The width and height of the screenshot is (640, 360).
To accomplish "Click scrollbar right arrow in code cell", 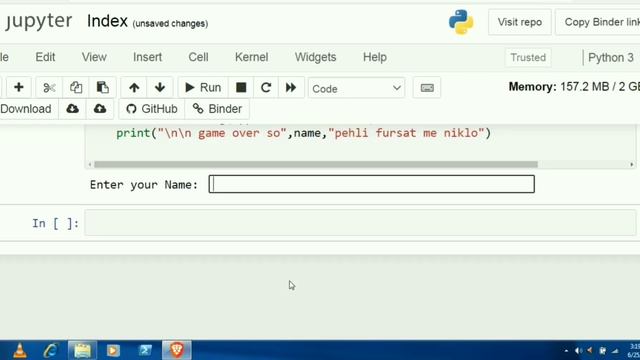I will (x=631, y=164).
